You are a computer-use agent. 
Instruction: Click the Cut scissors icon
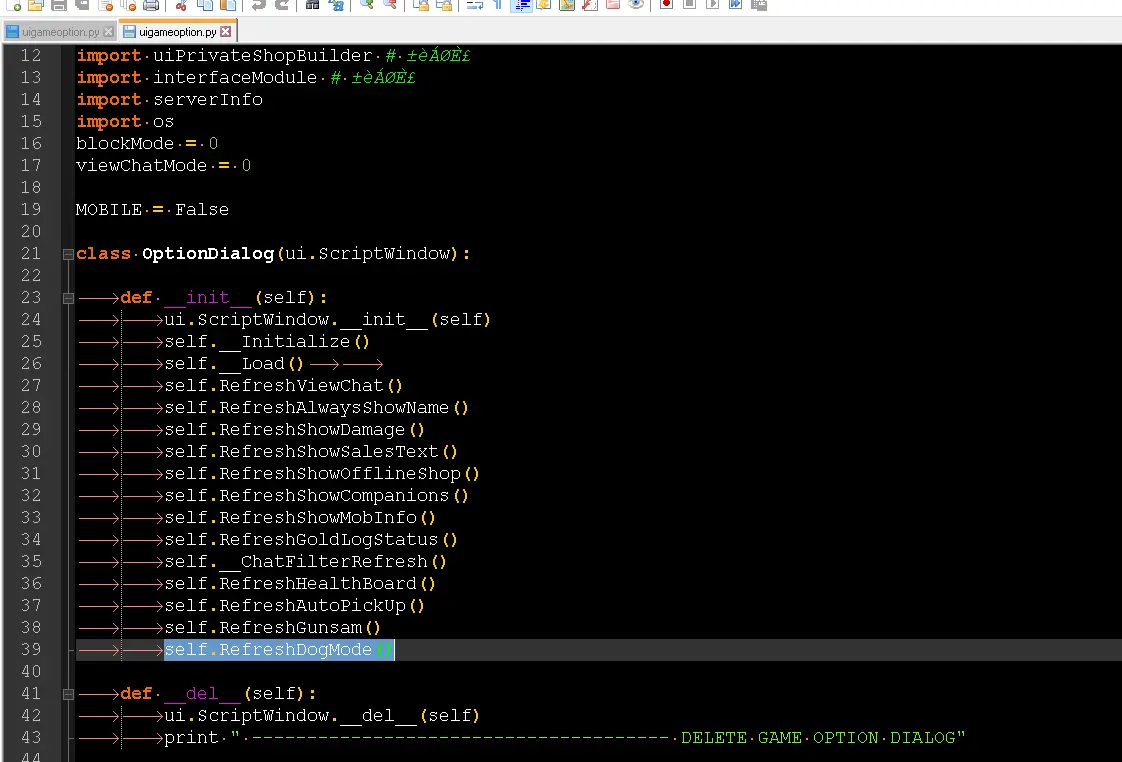click(x=181, y=5)
